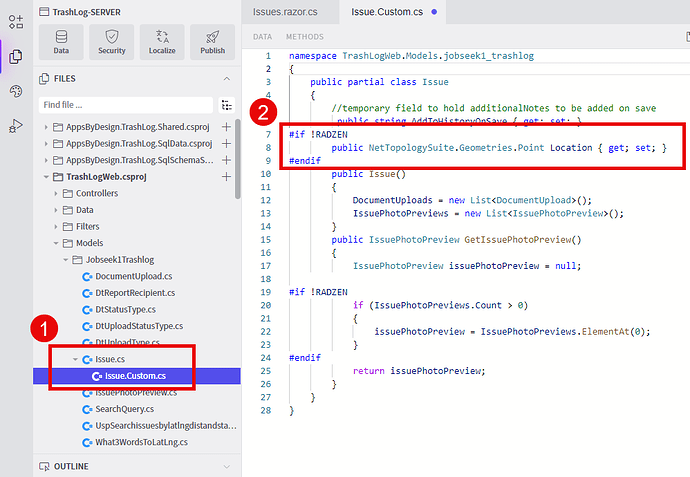
Task: Click the run and debug sidebar icon
Action: (x=15, y=126)
